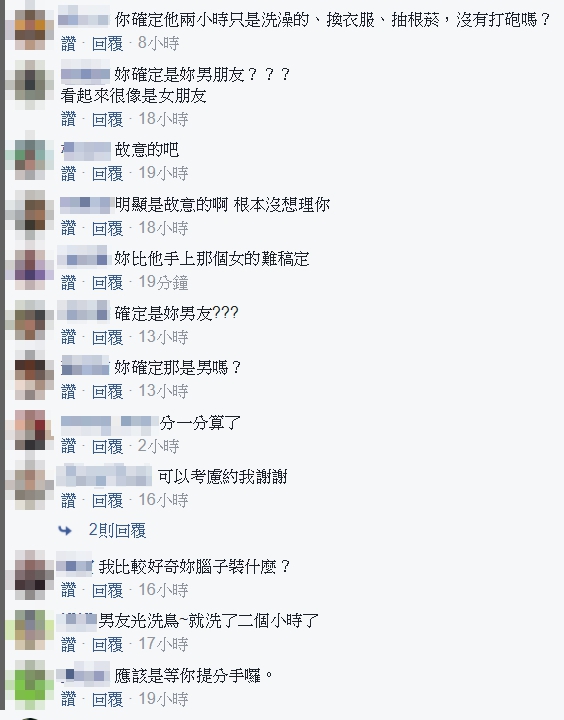Open the avatar beside comment 分一分算了
Image resolution: width=564 pixels, height=720 pixels.
[30, 430]
